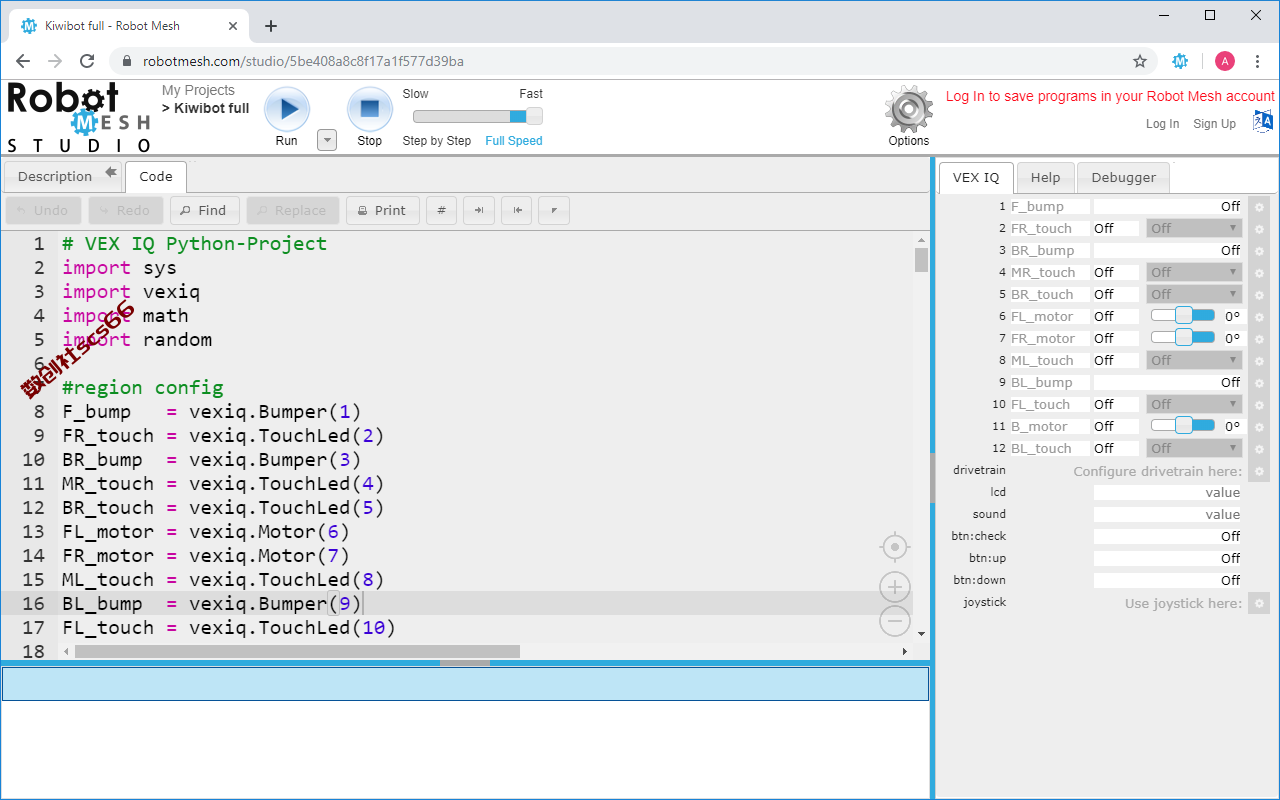Viewport: 1280px width, 800px height.
Task: Click the joystick settings gear icon
Action: pos(1259,603)
